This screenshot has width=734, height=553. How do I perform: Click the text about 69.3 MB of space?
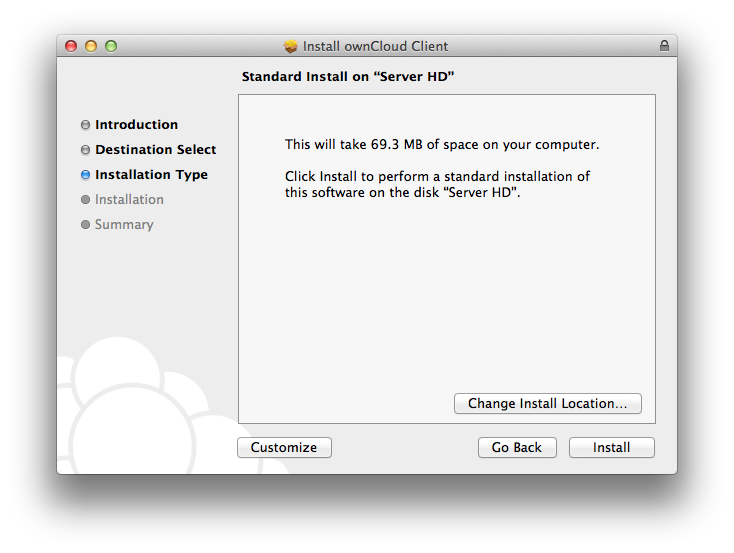442,144
